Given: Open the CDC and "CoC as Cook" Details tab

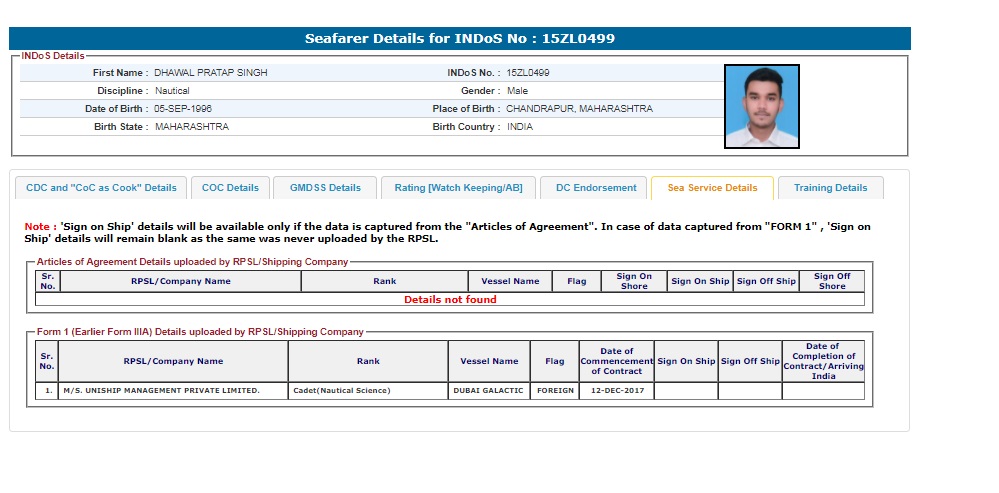Looking at the screenshot, I should click(101, 188).
